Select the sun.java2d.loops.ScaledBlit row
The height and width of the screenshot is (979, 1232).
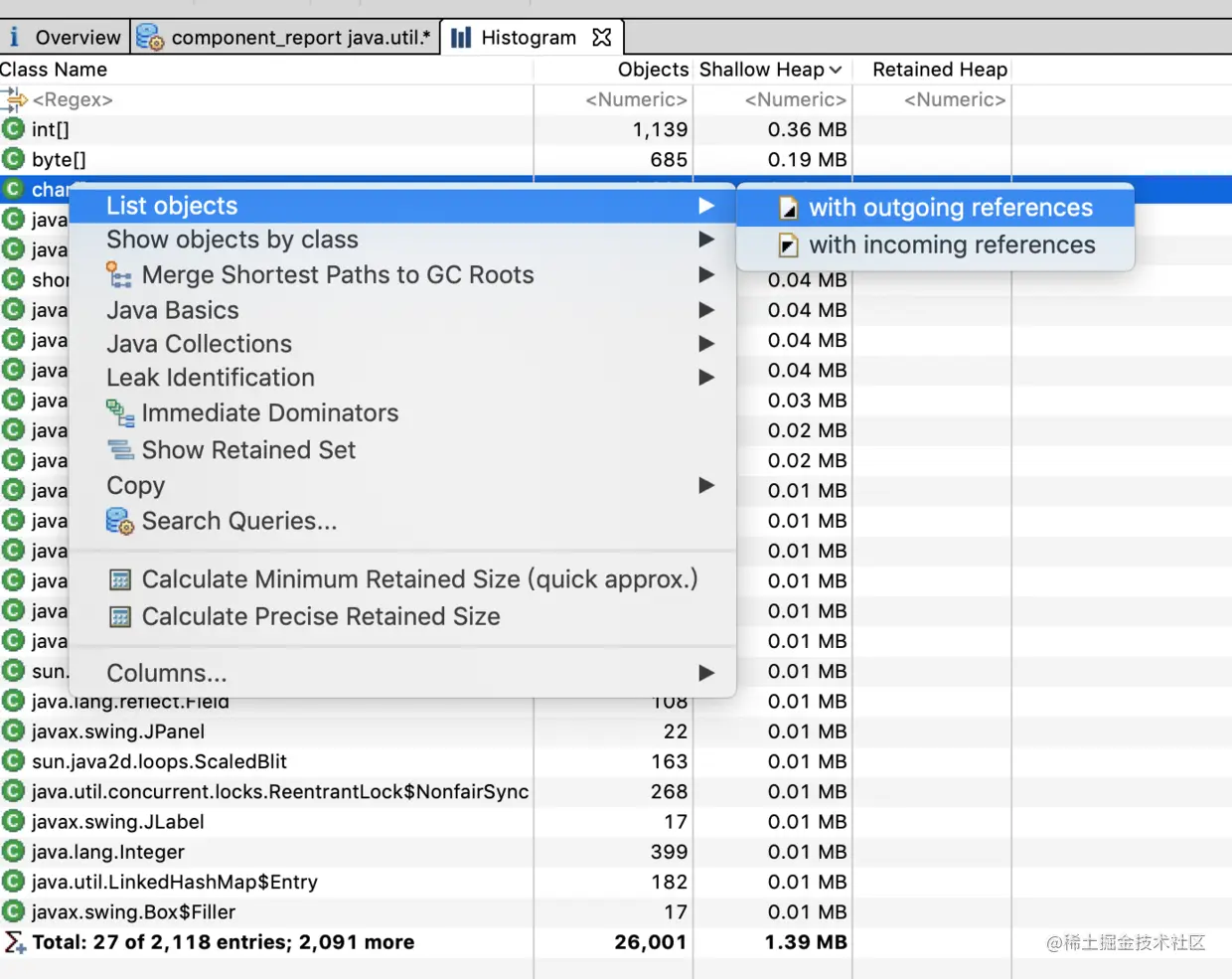click(x=616, y=761)
